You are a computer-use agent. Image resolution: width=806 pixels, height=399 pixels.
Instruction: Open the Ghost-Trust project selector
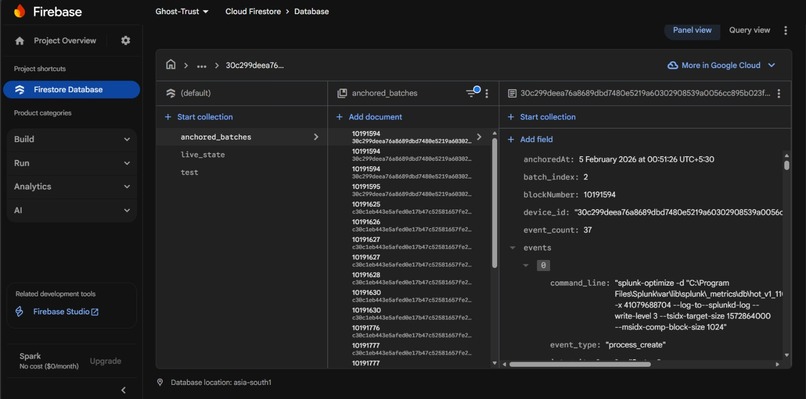182,11
